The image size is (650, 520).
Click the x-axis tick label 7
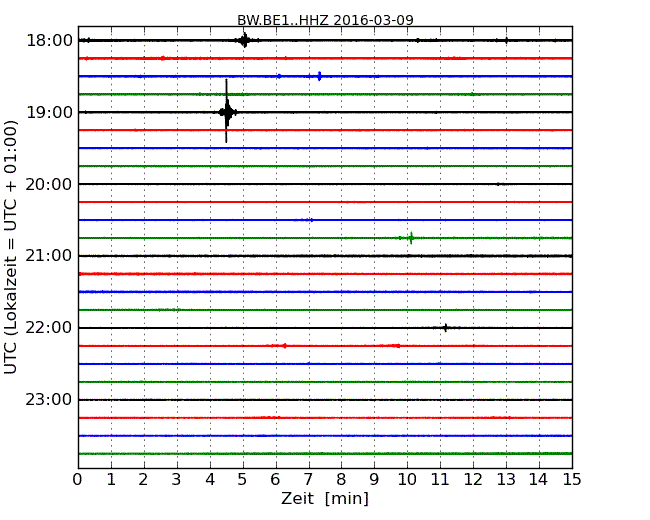pos(308,479)
